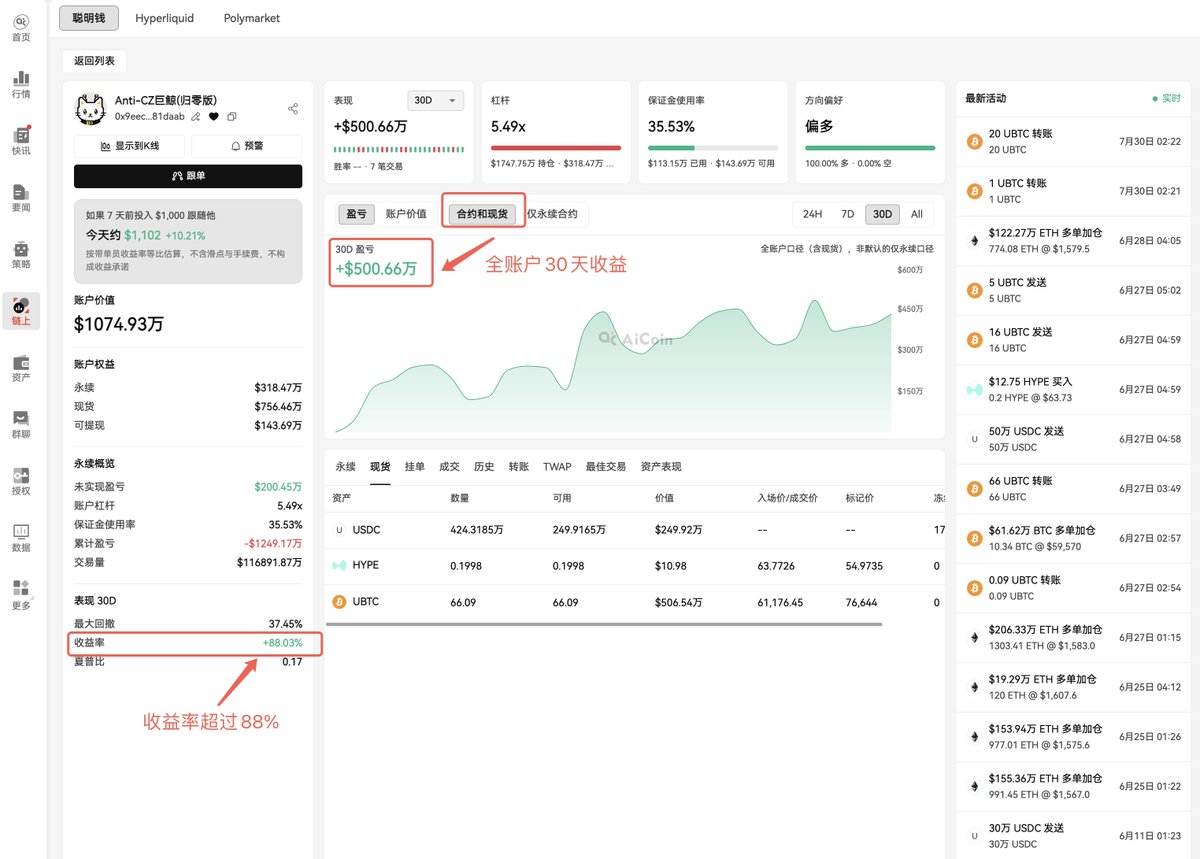1200x859 pixels.
Task: Click the 数量 column header
Action: pyautogui.click(x=459, y=498)
